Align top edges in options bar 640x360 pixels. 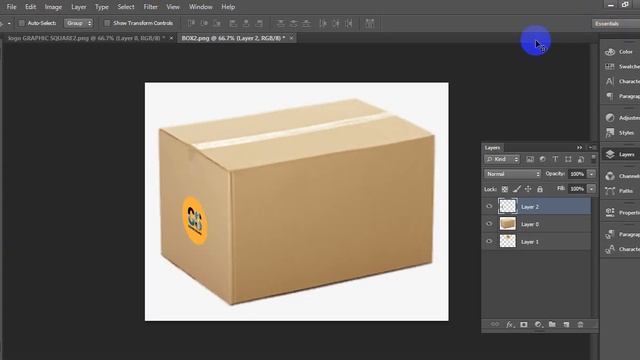tap(191, 23)
